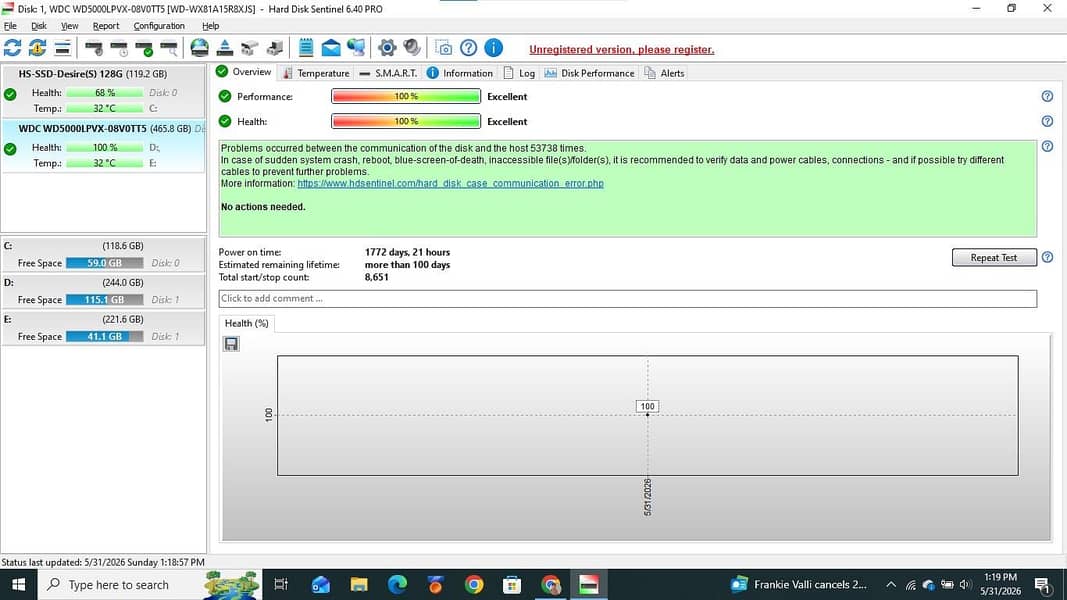Click the blue envelope email icon
Image resolution: width=1067 pixels, height=600 pixels.
[331, 48]
